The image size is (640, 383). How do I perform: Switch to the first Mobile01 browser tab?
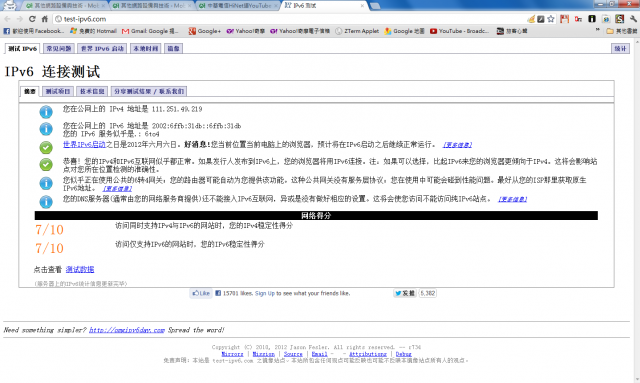[64, 6]
